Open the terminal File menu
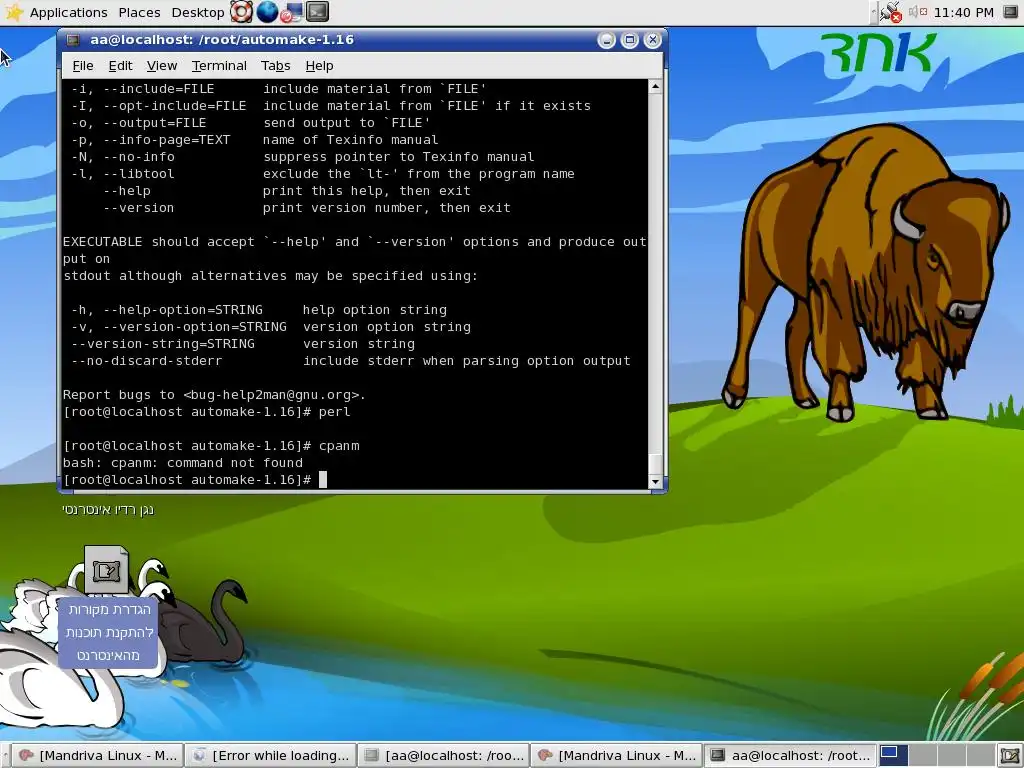 point(83,65)
